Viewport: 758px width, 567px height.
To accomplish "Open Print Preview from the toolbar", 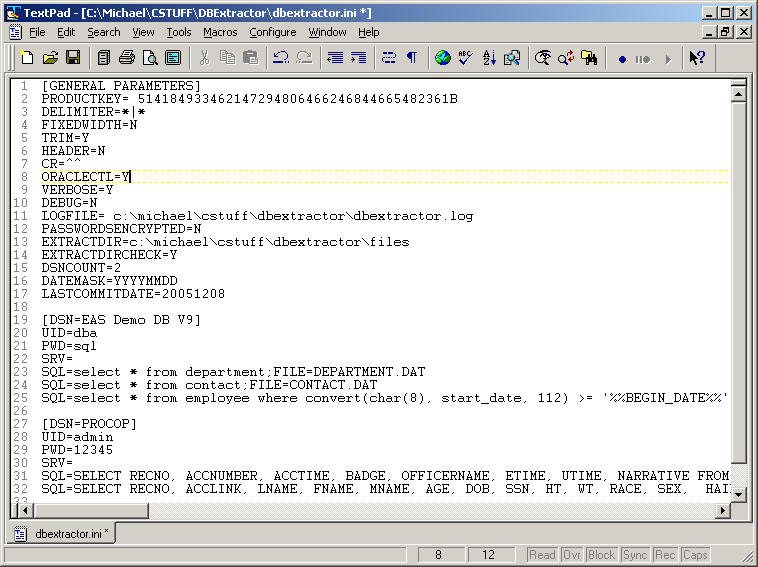I will click(x=149, y=58).
